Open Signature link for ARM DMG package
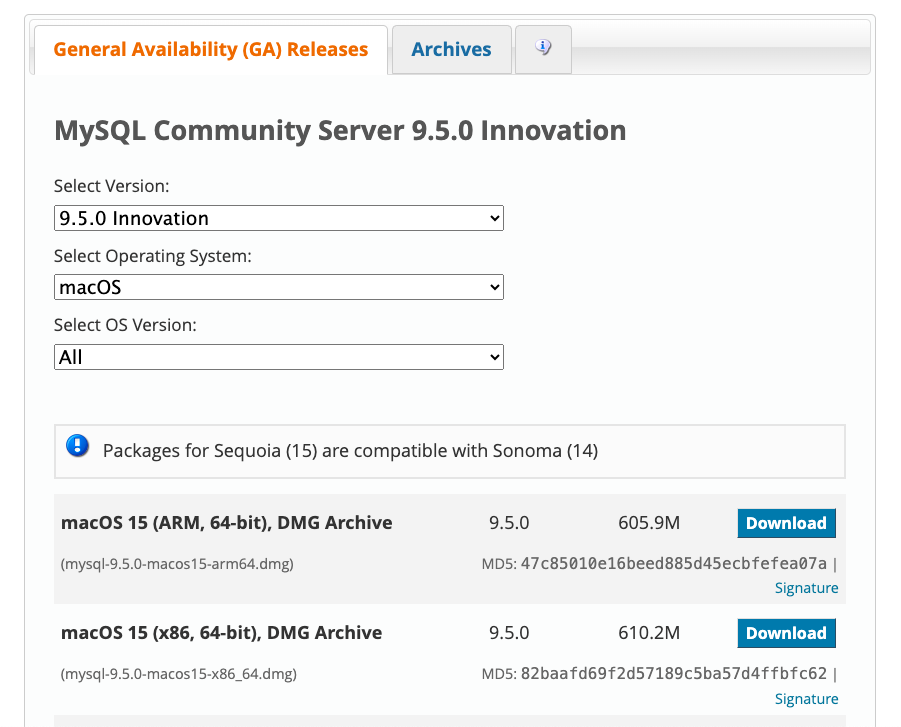Viewport: 901px width, 727px height. coord(806,588)
